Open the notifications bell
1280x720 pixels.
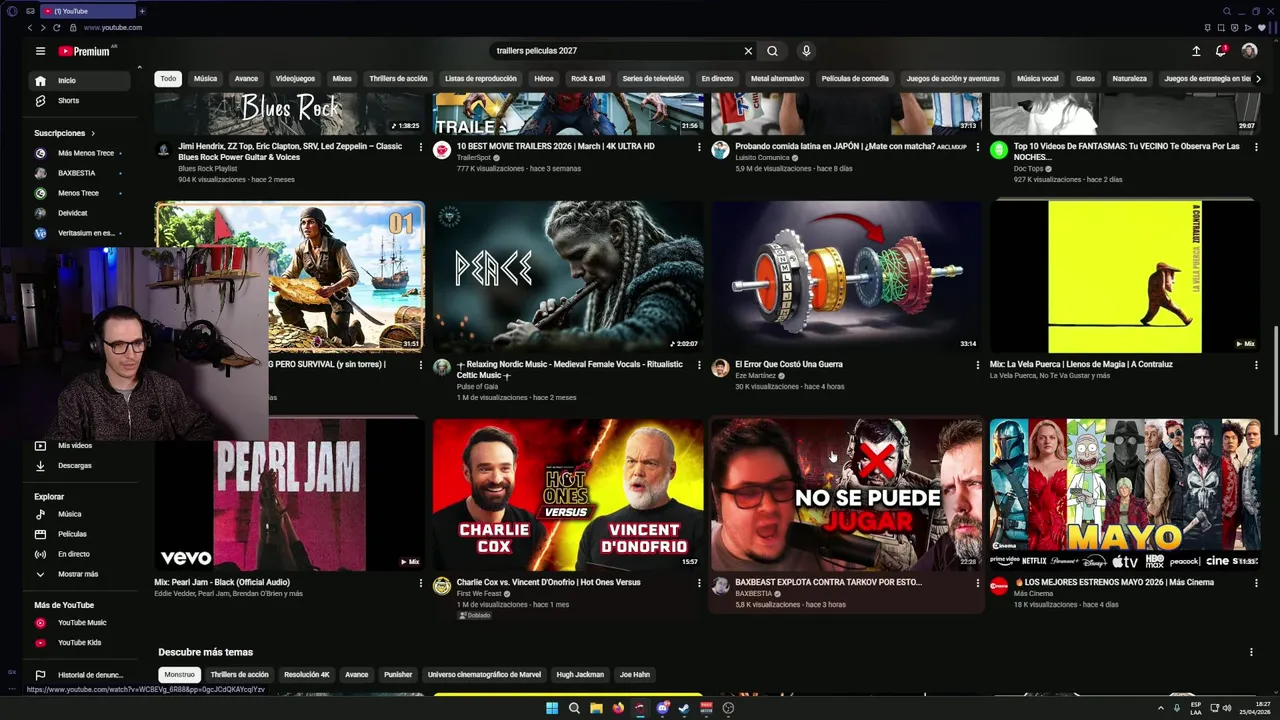pos(1221,51)
